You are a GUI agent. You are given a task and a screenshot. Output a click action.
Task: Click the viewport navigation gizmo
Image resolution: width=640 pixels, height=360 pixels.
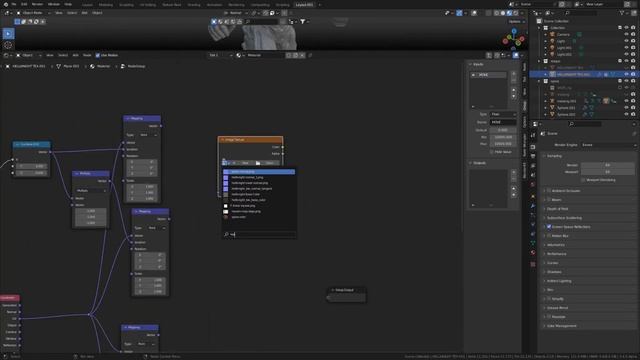[513, 40]
